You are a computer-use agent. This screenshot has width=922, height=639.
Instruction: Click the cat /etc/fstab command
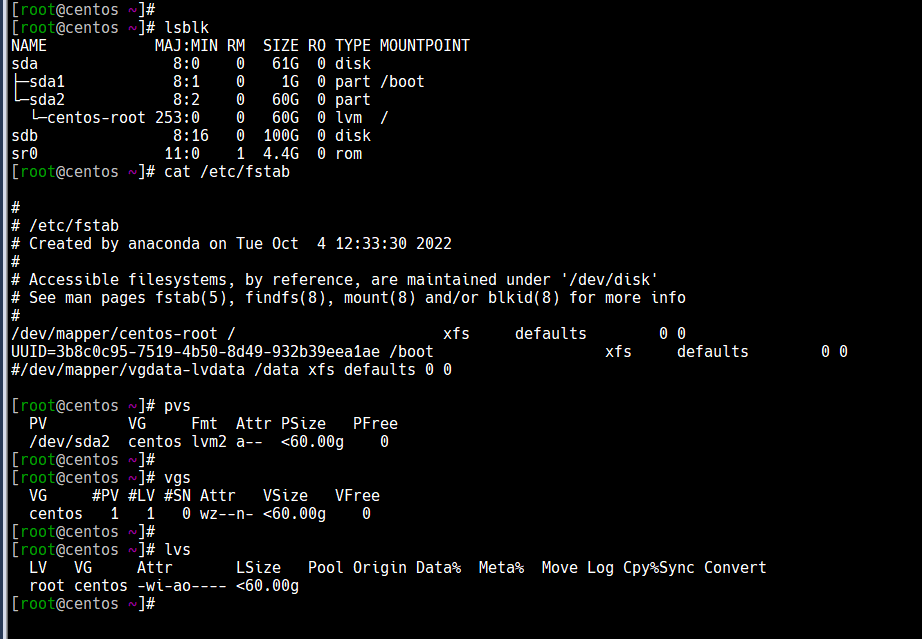click(x=227, y=172)
